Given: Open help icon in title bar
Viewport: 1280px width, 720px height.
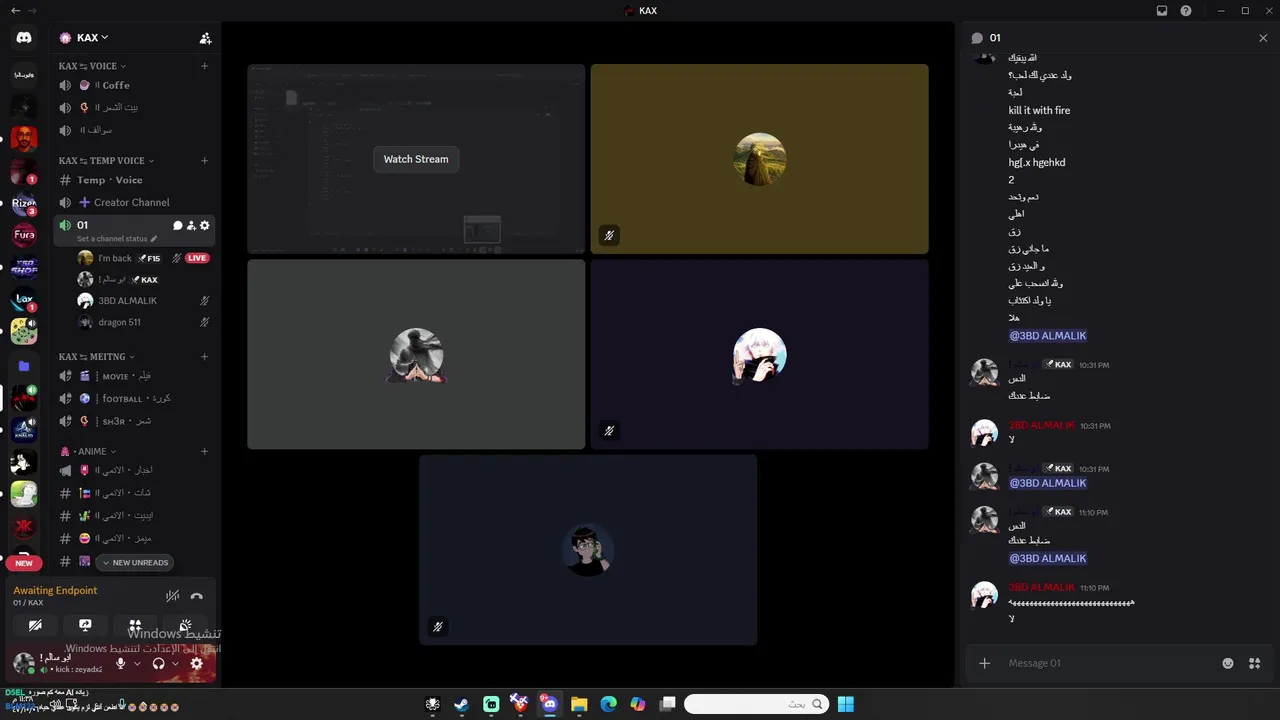Looking at the screenshot, I should [1186, 11].
